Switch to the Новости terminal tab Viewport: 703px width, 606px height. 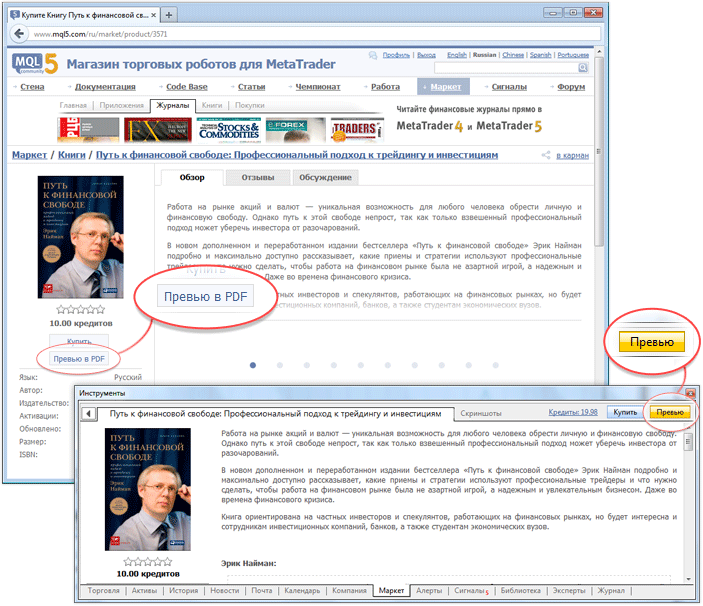point(225,591)
